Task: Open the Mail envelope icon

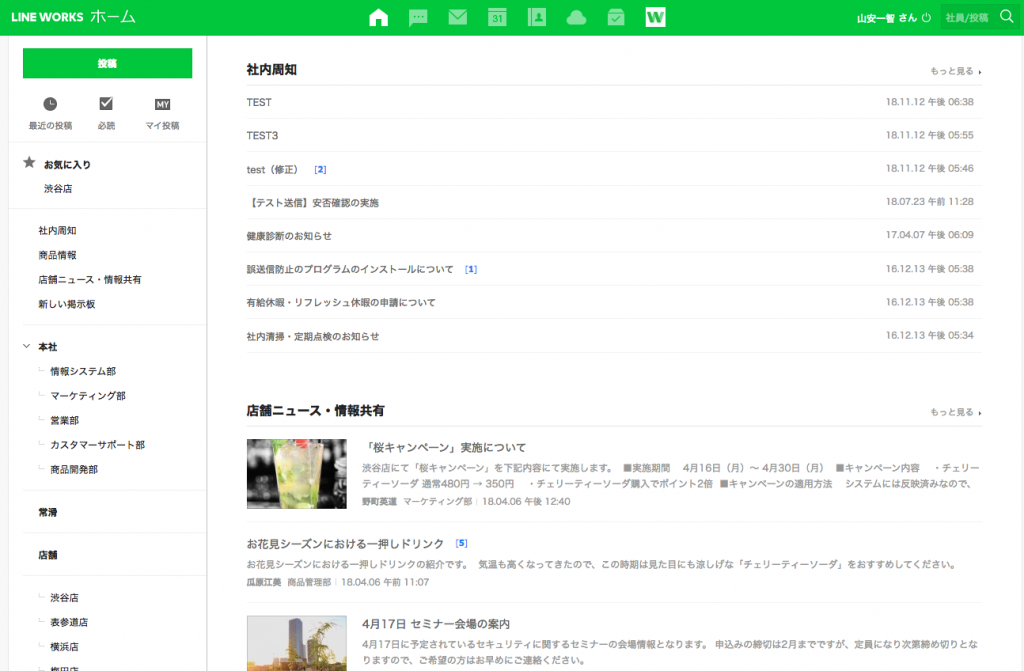Action: click(458, 17)
